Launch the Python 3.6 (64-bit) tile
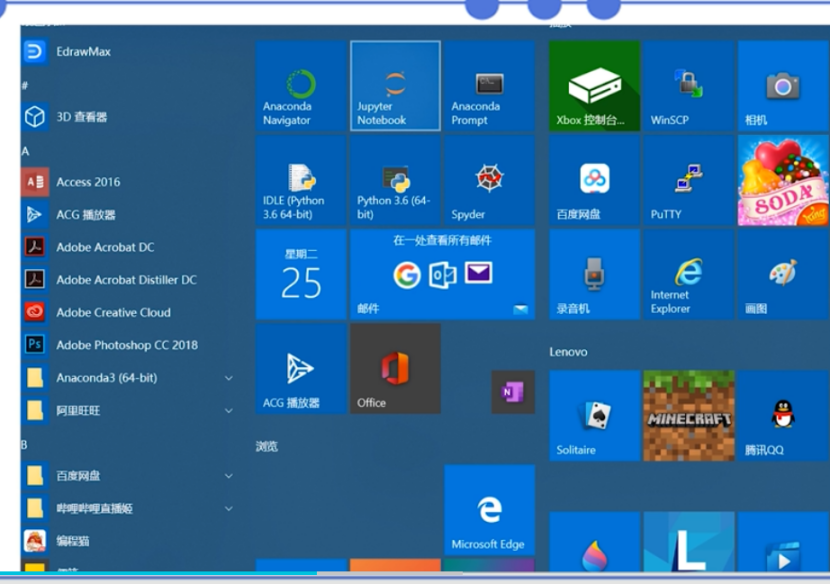Viewport: 830px width, 585px height. [395, 181]
